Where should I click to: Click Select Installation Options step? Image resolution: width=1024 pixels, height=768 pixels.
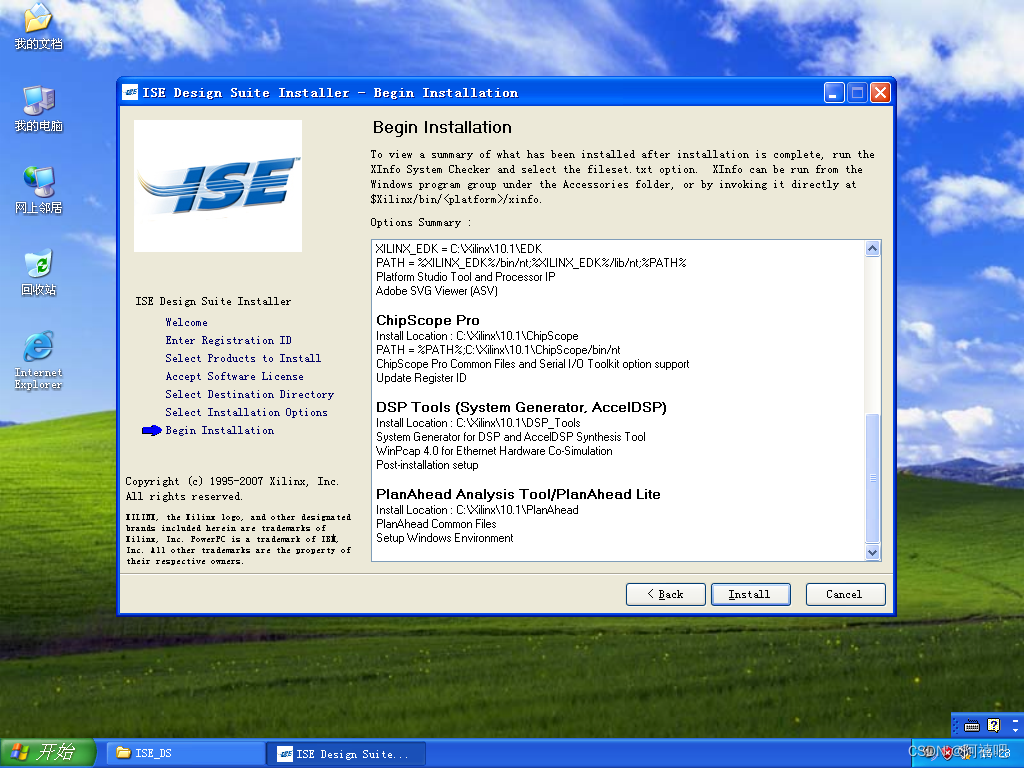point(246,412)
